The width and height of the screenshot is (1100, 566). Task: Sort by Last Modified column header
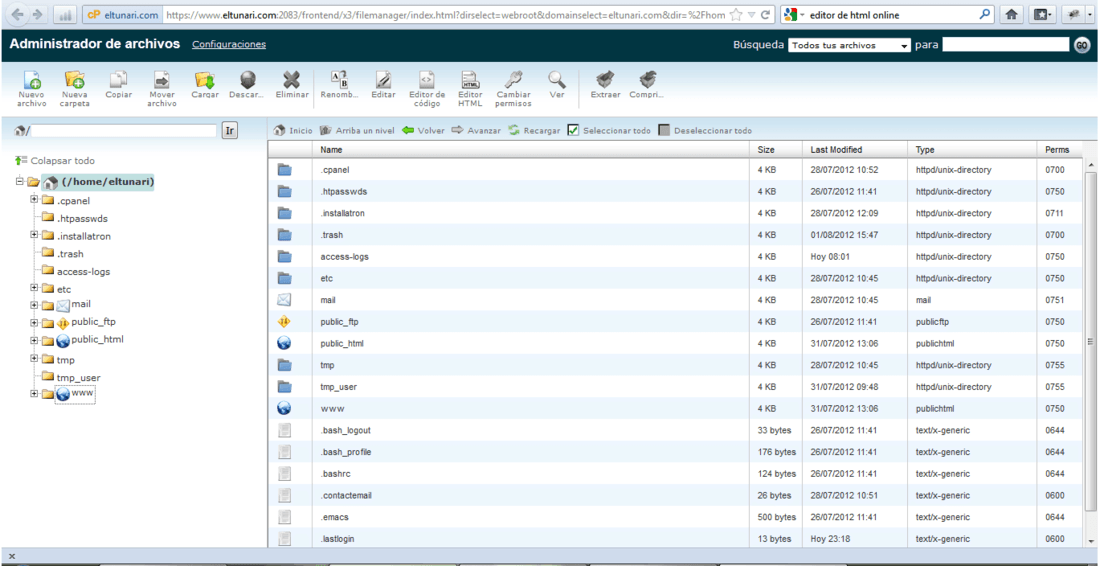pos(854,149)
